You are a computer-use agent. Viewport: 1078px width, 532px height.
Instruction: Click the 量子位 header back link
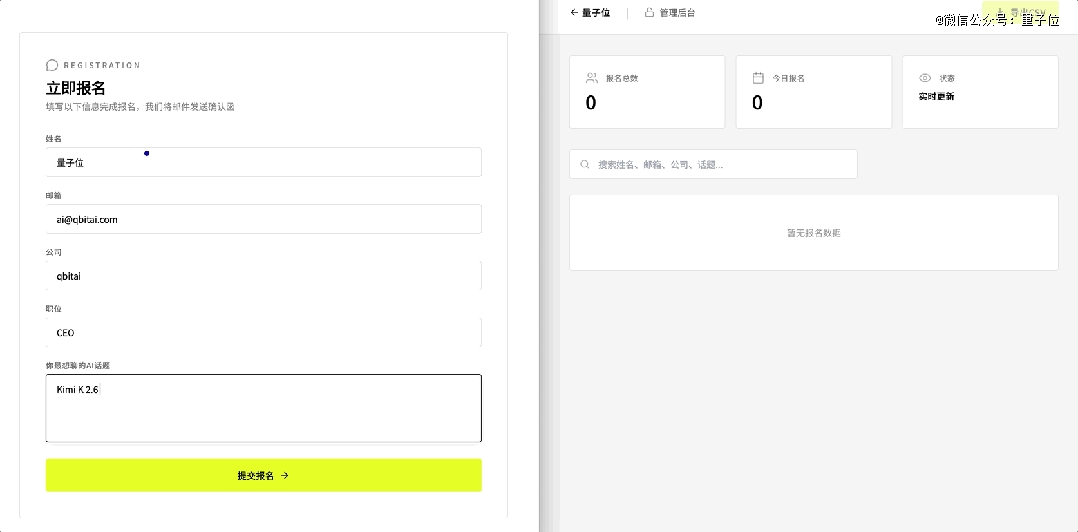coord(596,13)
